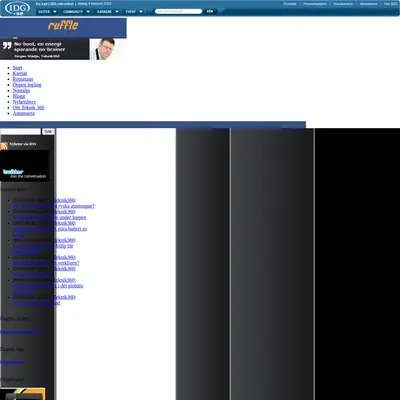The image size is (400, 400).
Task: Open the article link ending 'ryska atomsopor?'
Action: click(x=53, y=206)
